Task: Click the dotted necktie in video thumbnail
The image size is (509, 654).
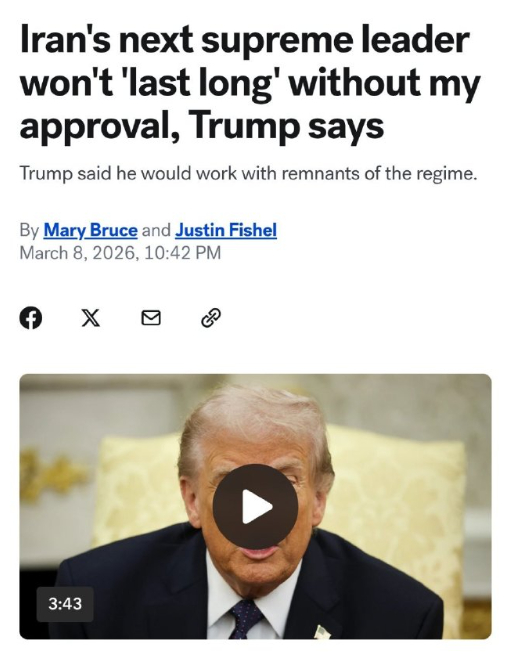Action: (x=245, y=620)
